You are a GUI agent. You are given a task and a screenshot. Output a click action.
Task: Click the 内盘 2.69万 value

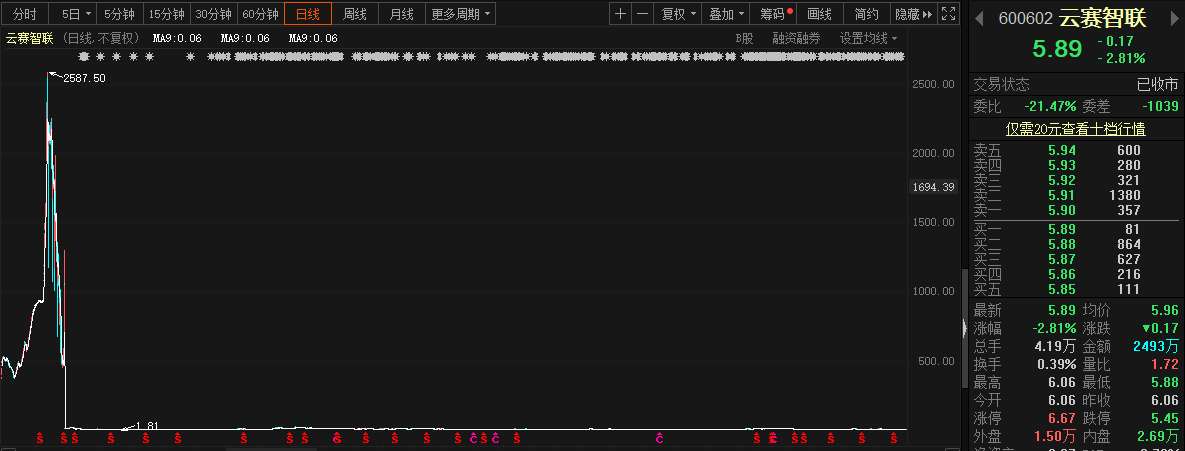[1159, 436]
